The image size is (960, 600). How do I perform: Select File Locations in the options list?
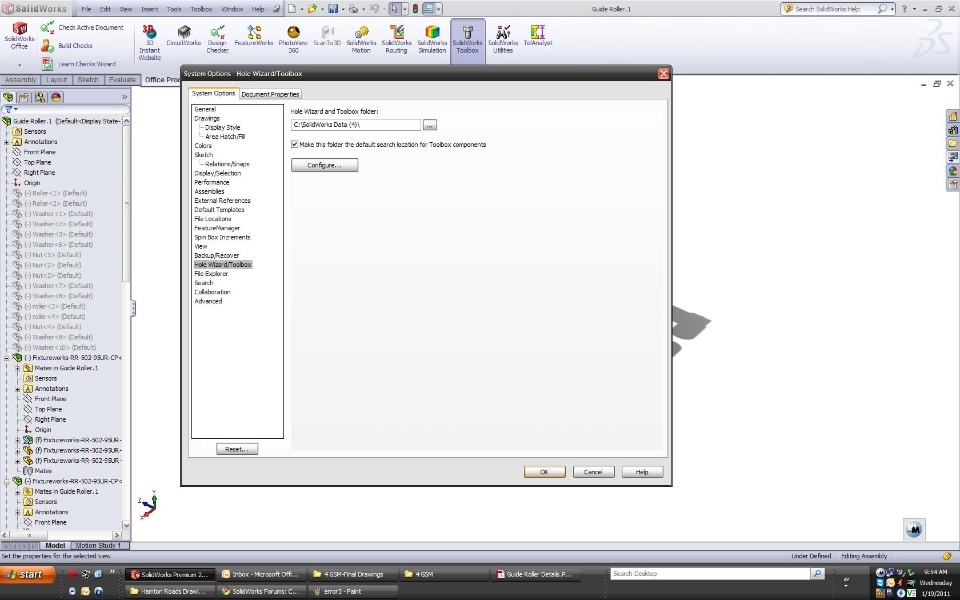click(x=212, y=219)
